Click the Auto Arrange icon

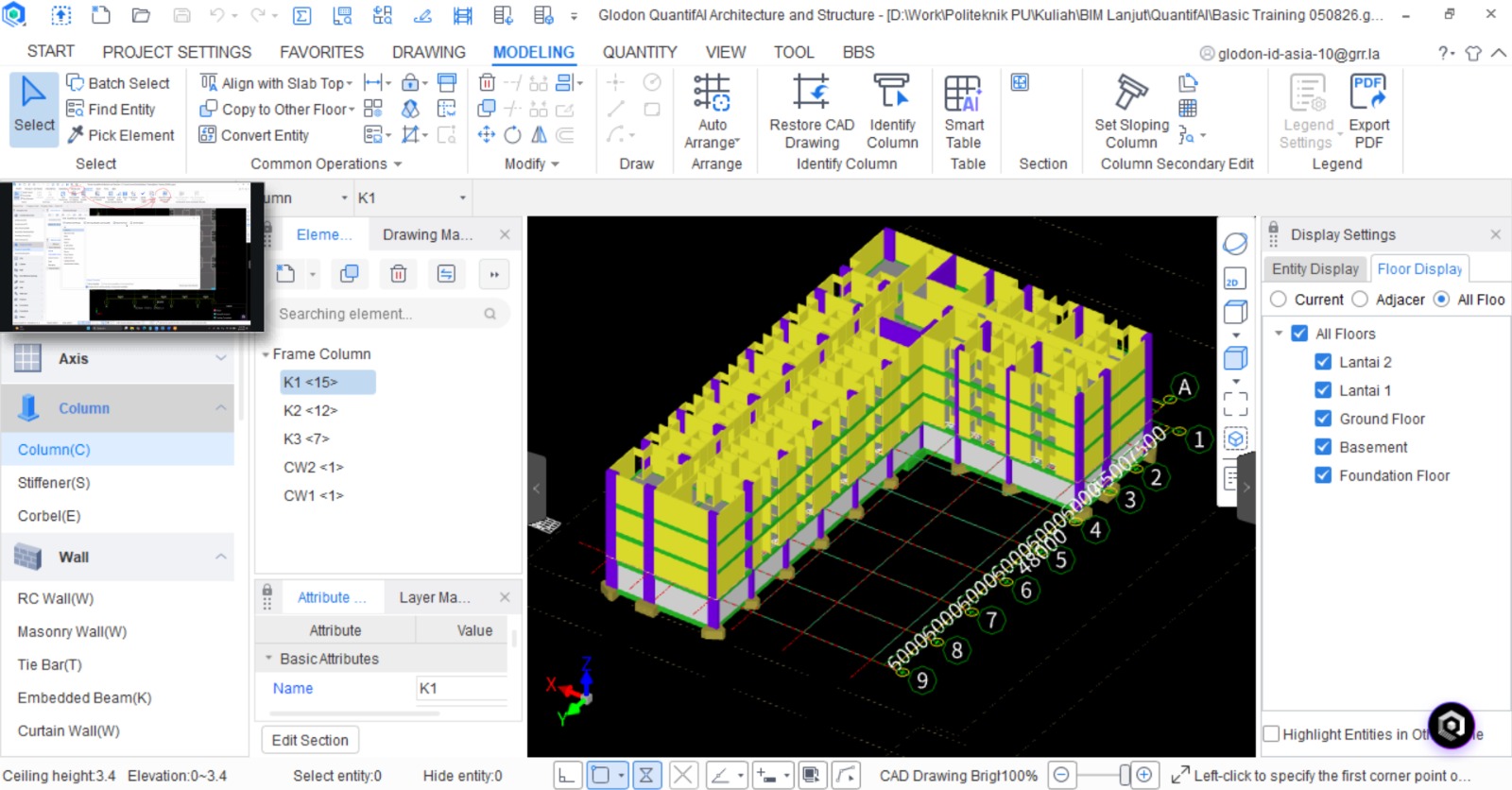tap(712, 94)
